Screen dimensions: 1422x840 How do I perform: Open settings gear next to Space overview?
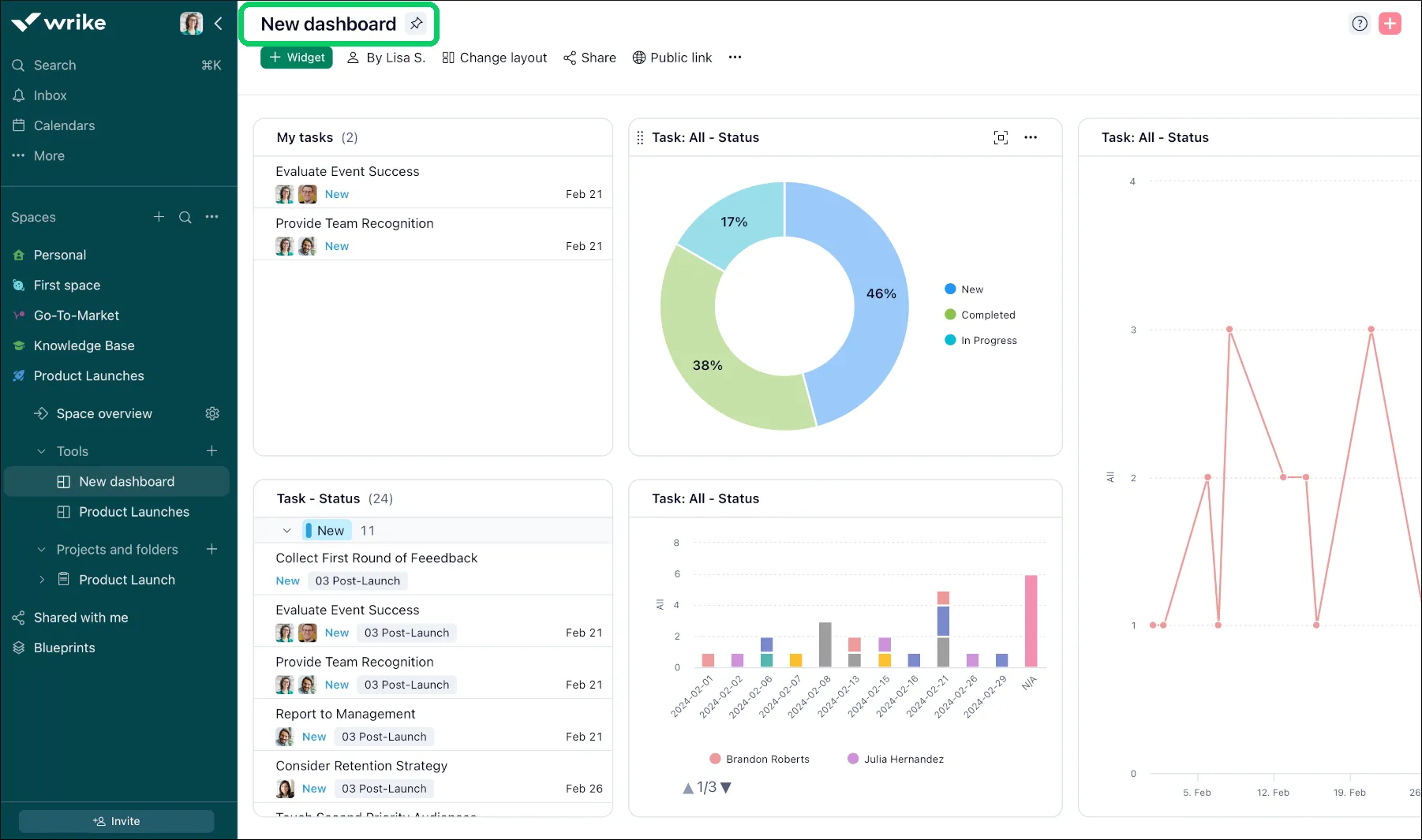pyautogui.click(x=211, y=413)
